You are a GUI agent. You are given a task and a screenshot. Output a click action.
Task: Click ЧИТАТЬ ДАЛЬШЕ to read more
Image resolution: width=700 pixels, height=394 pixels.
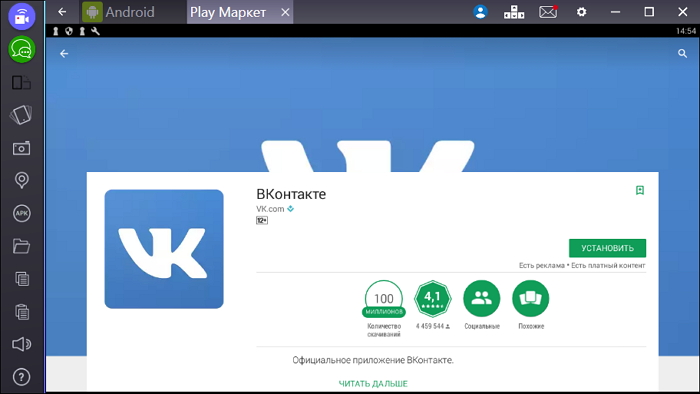point(373,383)
